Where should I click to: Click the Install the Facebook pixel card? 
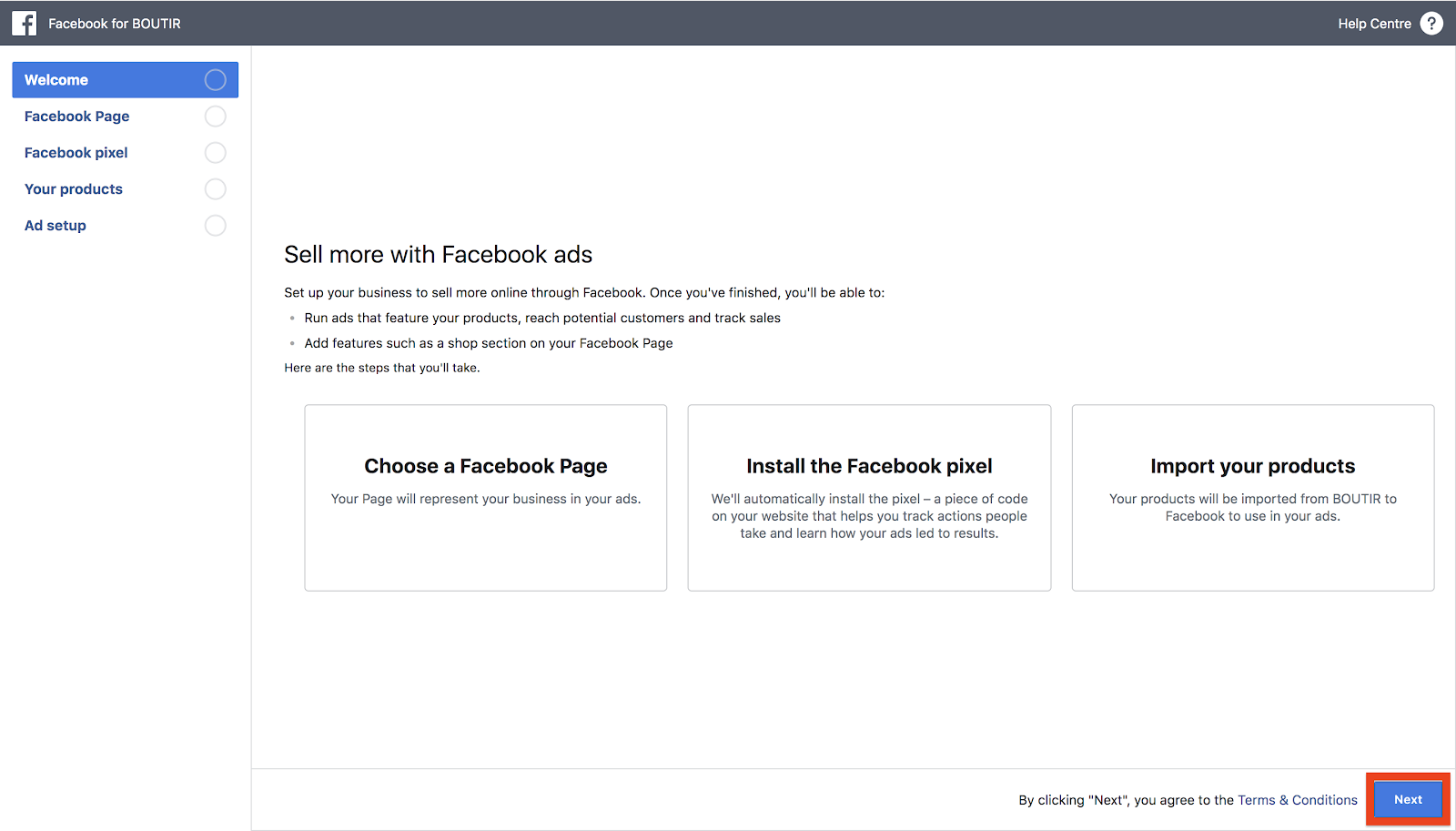pos(869,498)
